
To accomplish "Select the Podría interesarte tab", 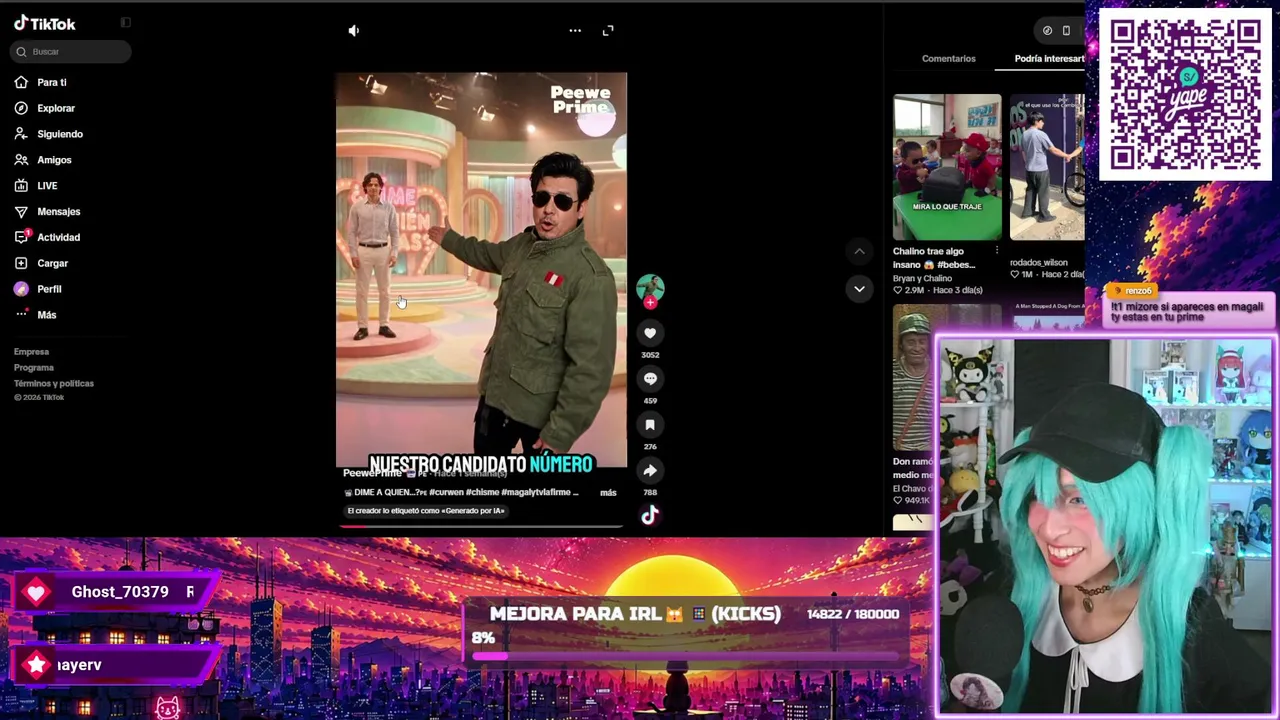I will [x=1049, y=59].
